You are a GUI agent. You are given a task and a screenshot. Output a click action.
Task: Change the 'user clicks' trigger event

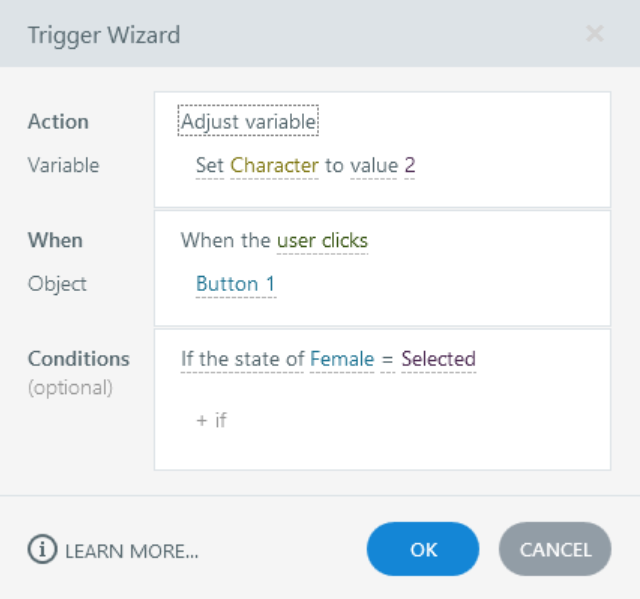pyautogui.click(x=322, y=241)
